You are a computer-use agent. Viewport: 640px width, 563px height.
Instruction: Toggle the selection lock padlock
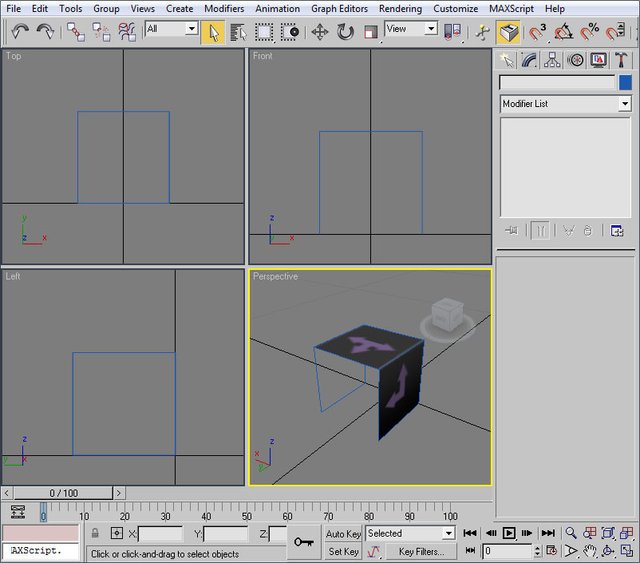click(96, 534)
